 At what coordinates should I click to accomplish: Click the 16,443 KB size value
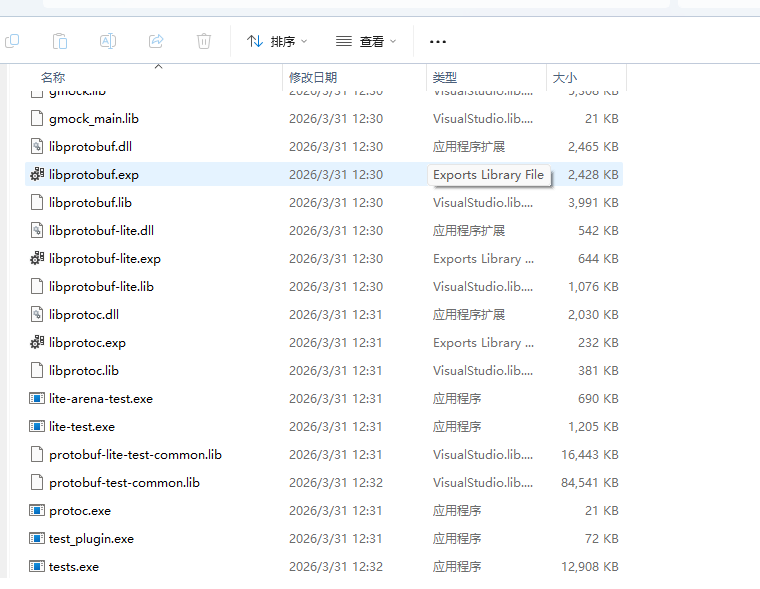point(590,455)
